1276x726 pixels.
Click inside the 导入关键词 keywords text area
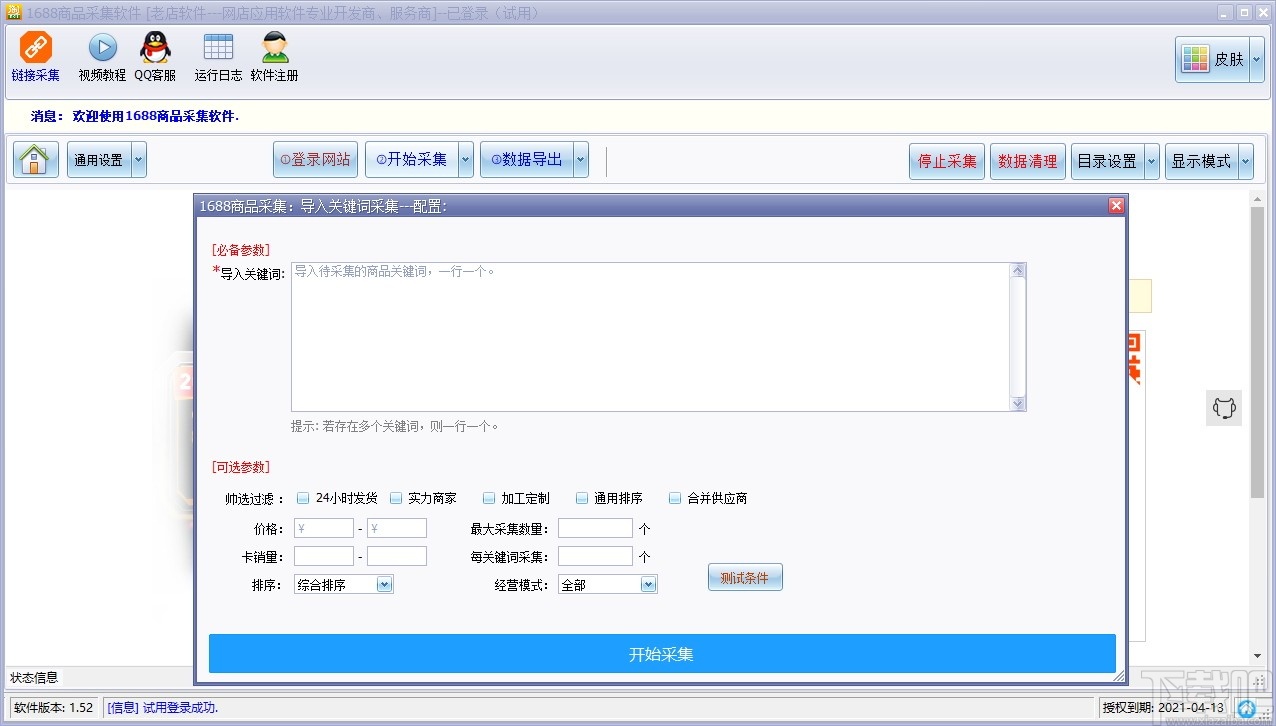tap(655, 335)
